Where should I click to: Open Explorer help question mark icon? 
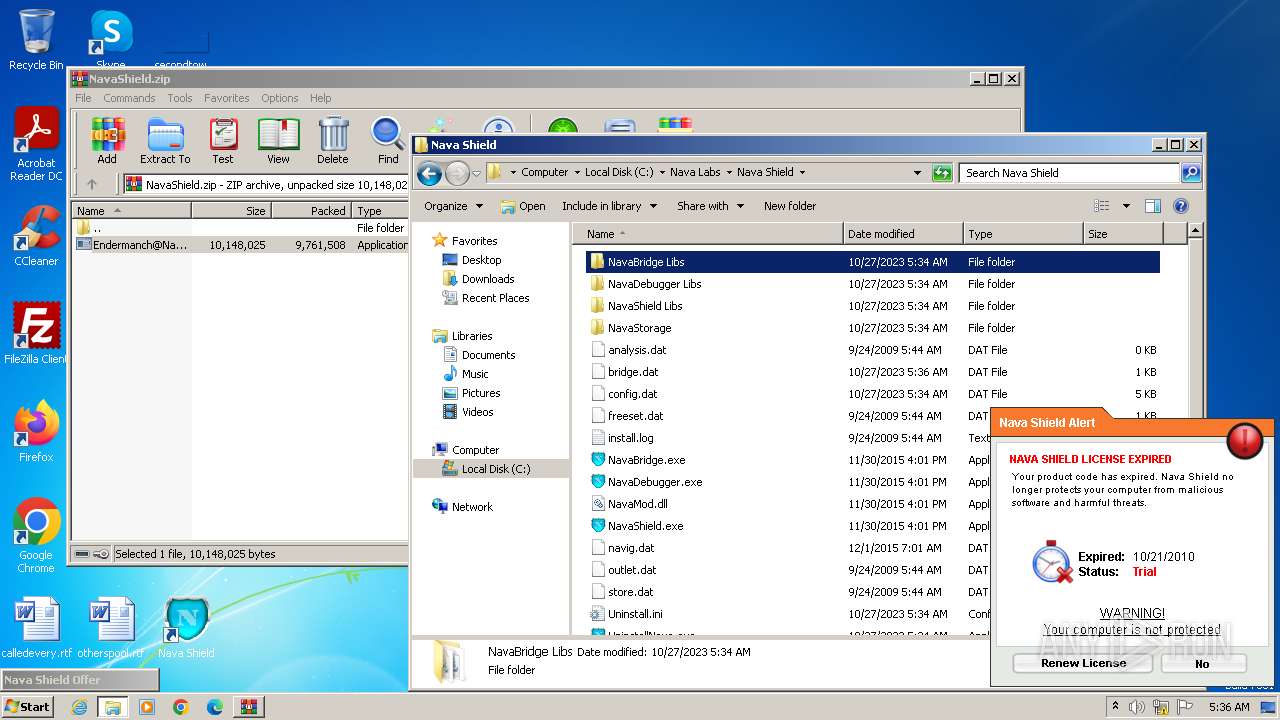click(x=1181, y=206)
